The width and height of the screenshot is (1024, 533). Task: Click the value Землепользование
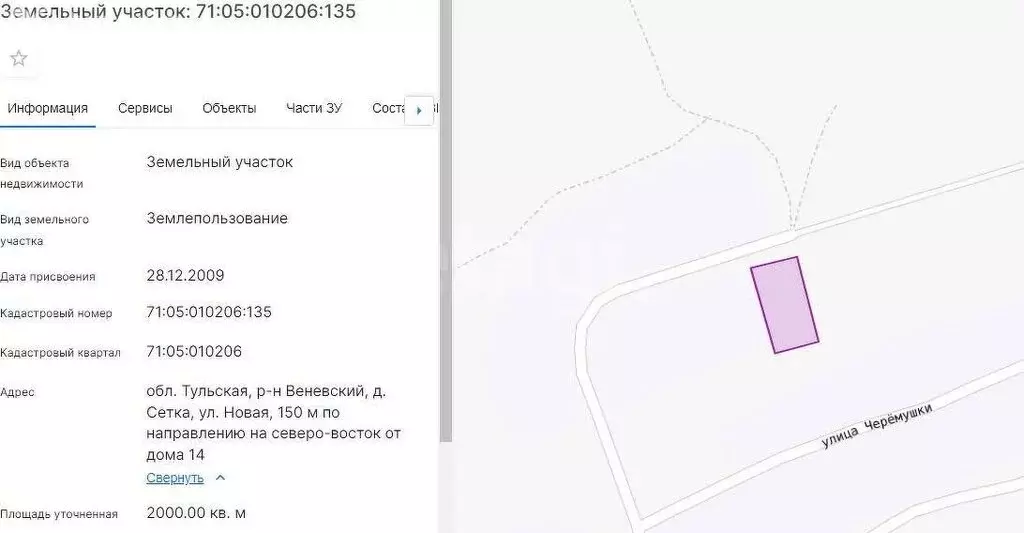coord(217,218)
